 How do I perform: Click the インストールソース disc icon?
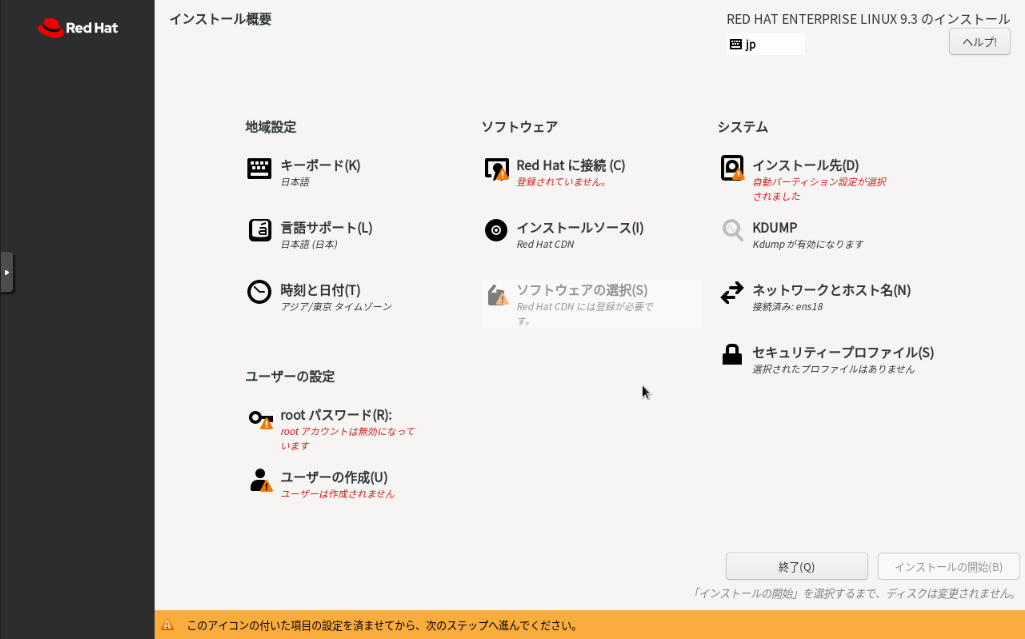pos(496,231)
